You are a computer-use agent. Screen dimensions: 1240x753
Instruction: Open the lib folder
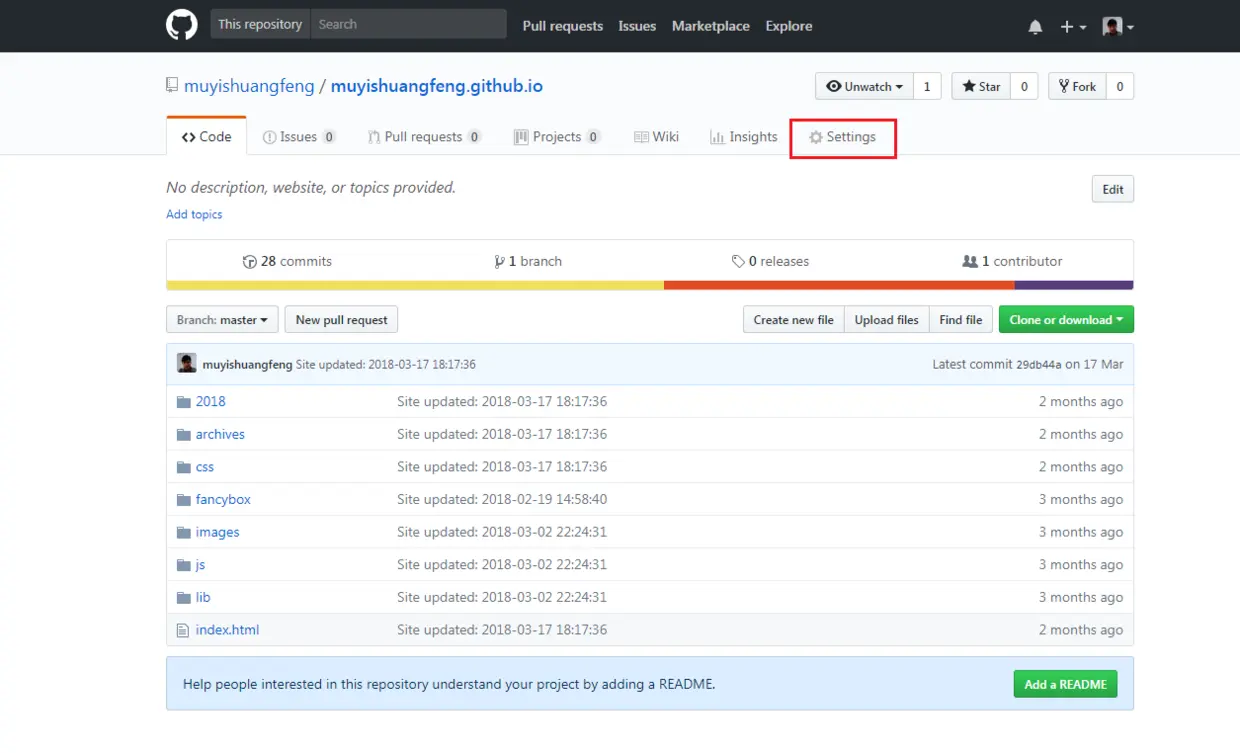pyautogui.click(x=203, y=597)
